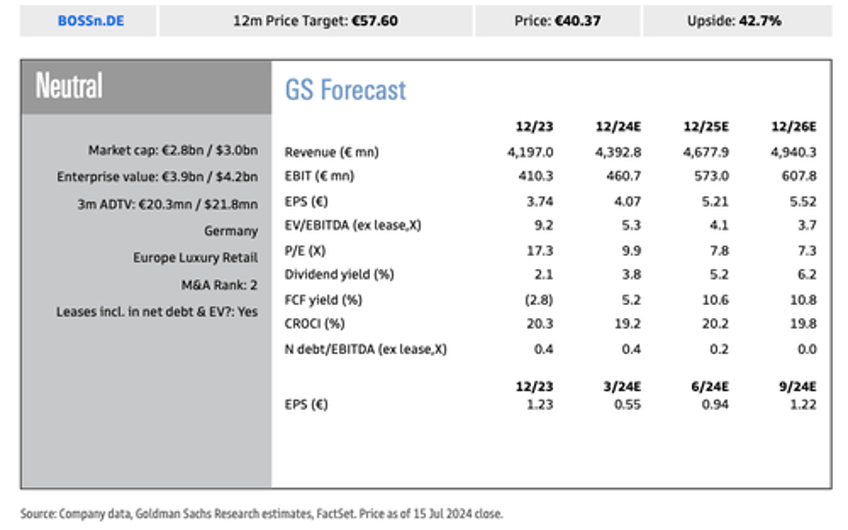
Task: Click the quarterly EPS value 0.94
Action: tap(715, 405)
